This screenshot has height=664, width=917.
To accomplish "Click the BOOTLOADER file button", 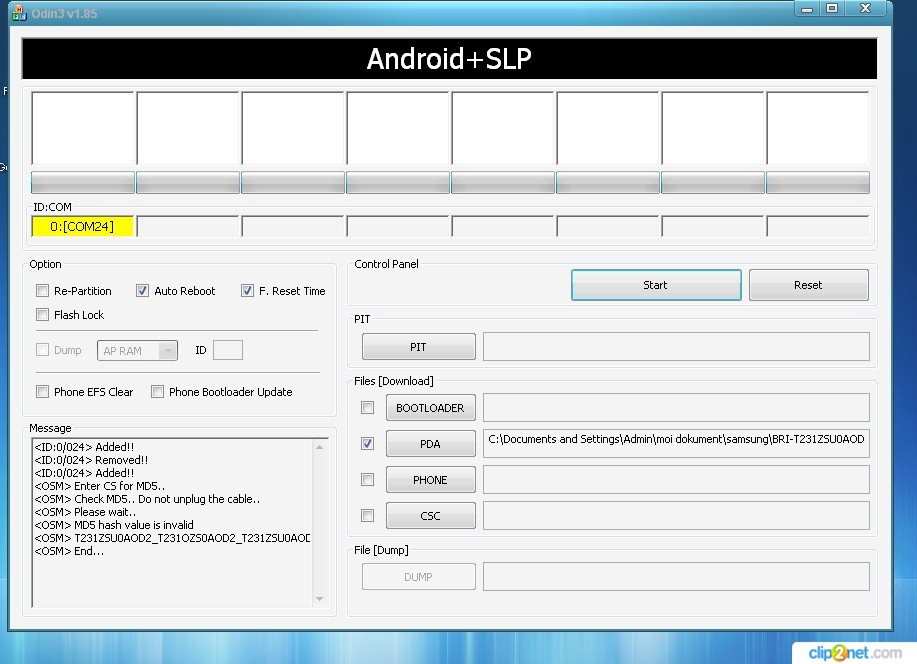I will 430,408.
